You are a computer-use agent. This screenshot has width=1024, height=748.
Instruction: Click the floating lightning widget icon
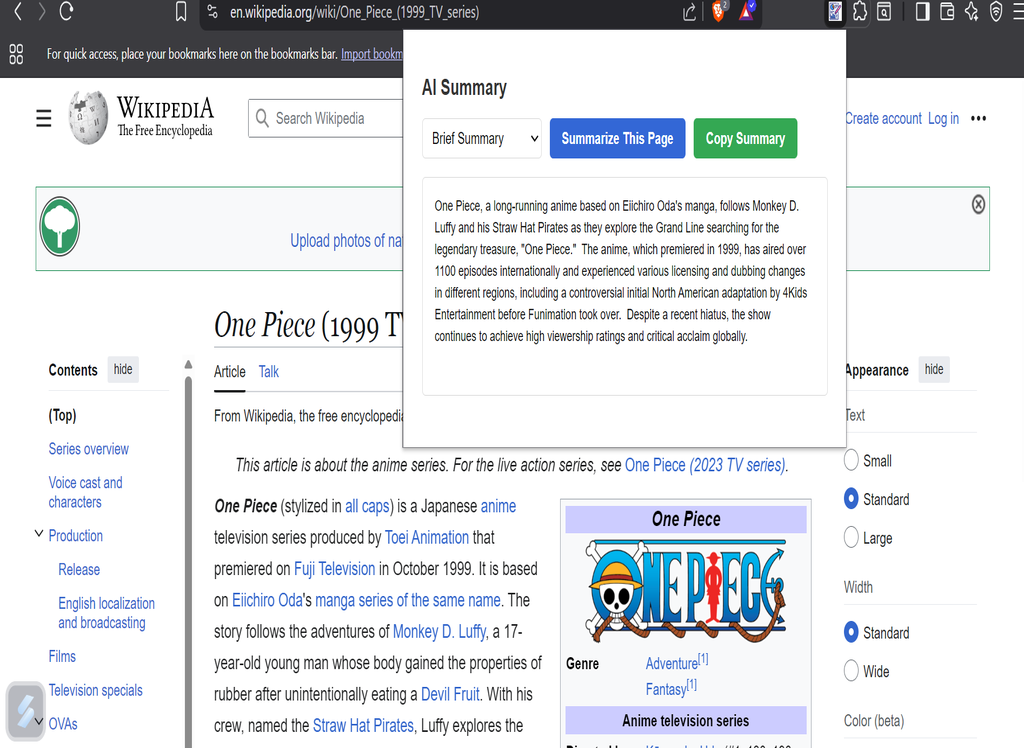pyautogui.click(x=25, y=711)
